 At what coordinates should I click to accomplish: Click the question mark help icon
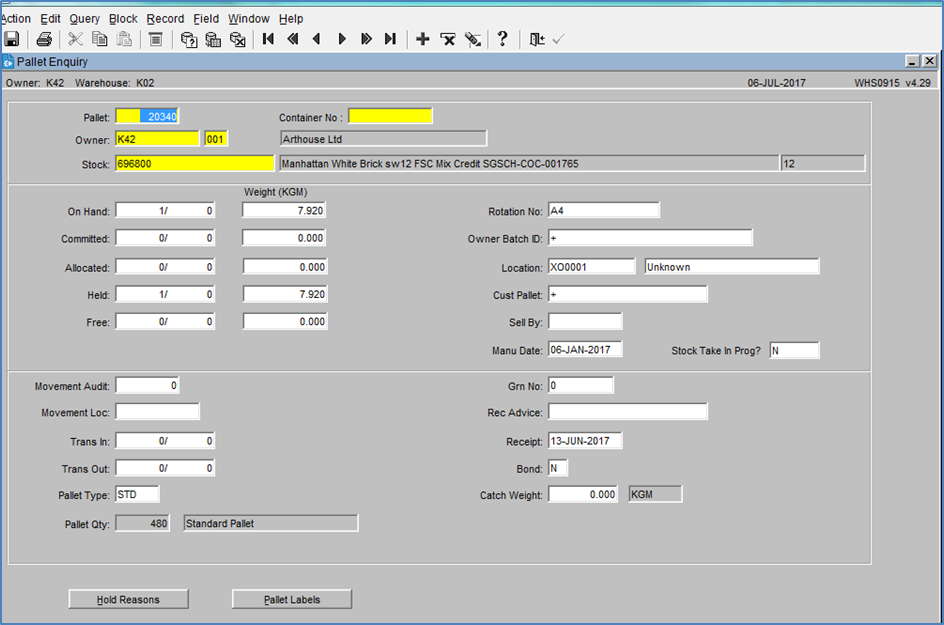502,39
